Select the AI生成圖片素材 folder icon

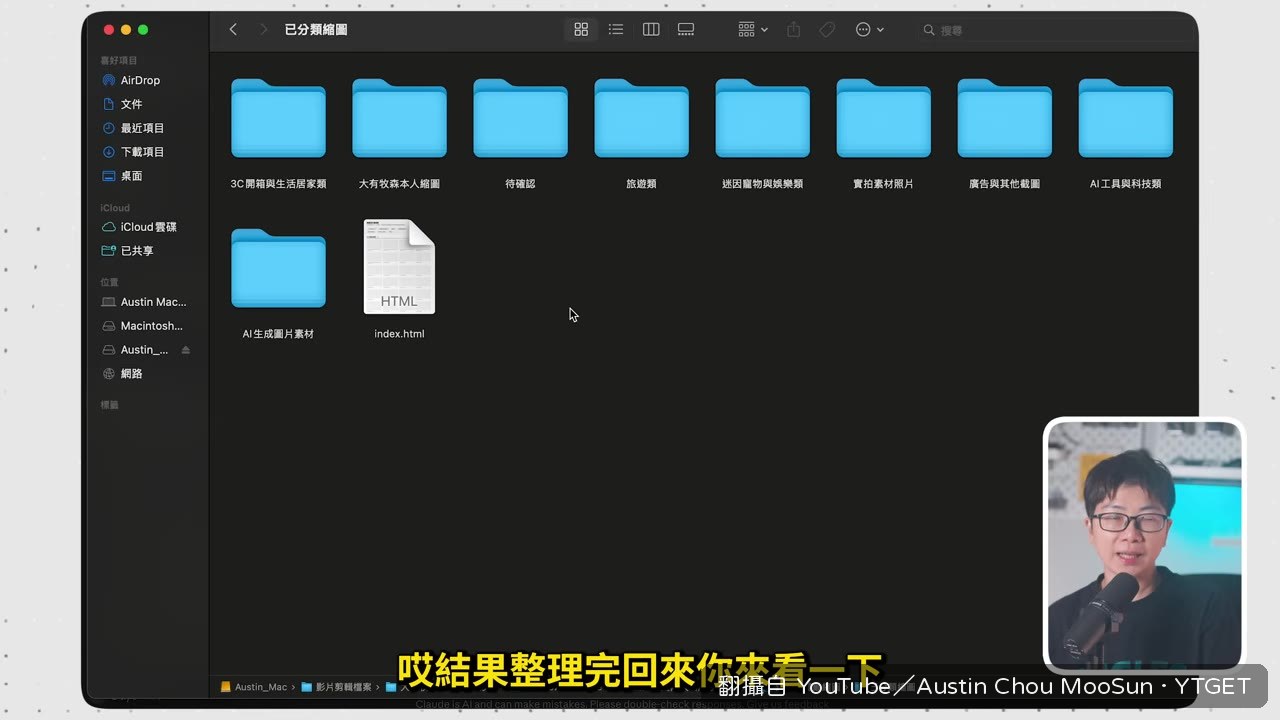(278, 268)
